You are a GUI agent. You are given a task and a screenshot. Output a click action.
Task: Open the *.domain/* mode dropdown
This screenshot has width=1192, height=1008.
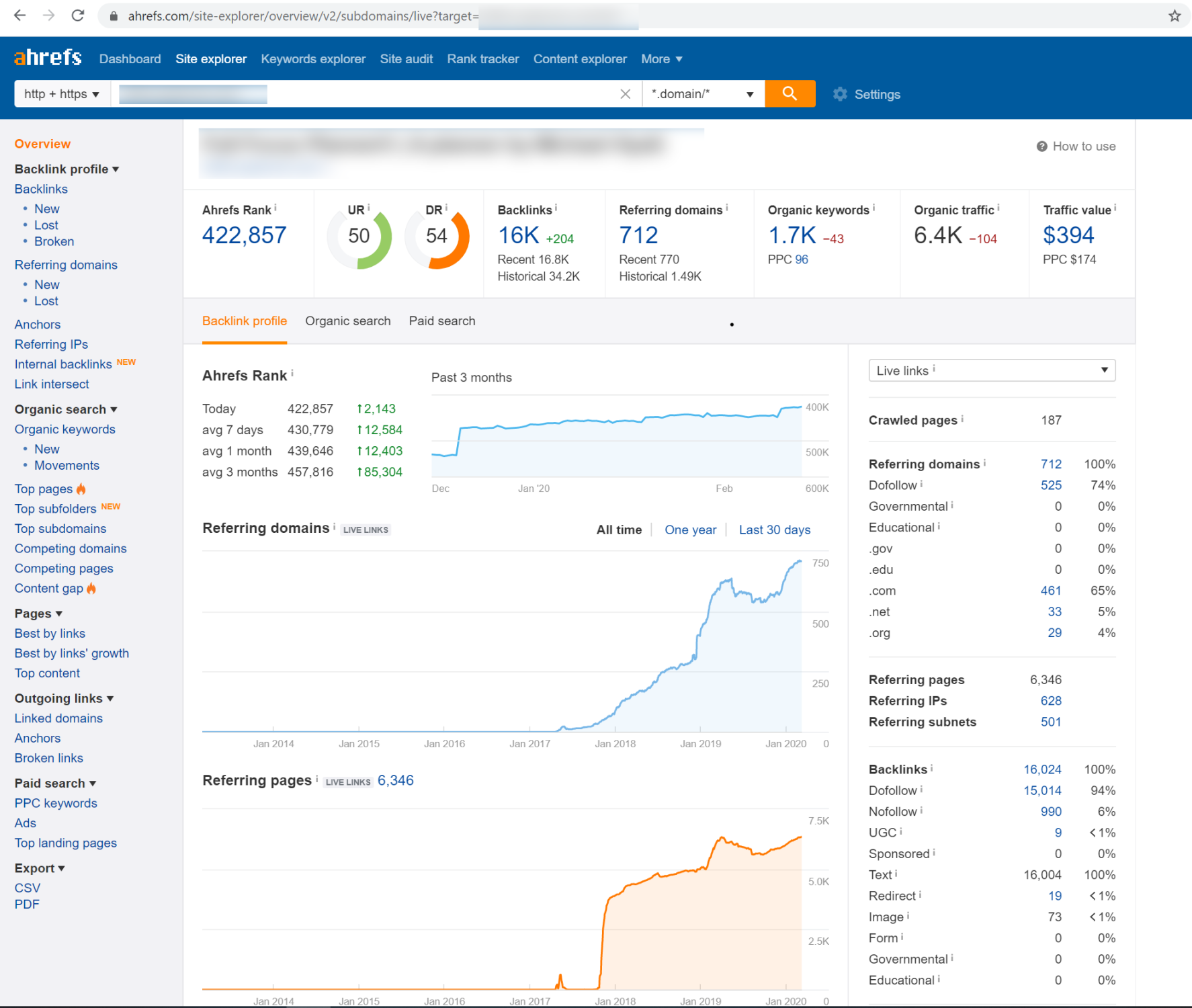point(704,94)
